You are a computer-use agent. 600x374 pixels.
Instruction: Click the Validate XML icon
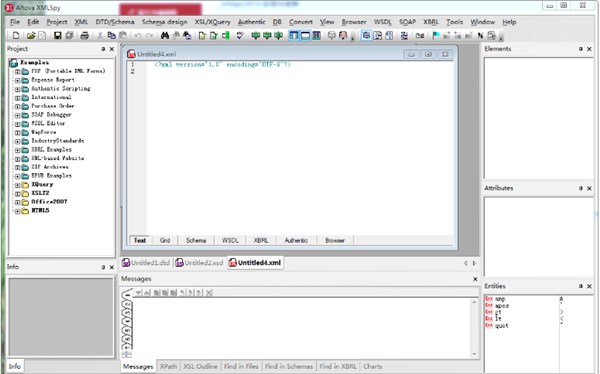pos(214,36)
